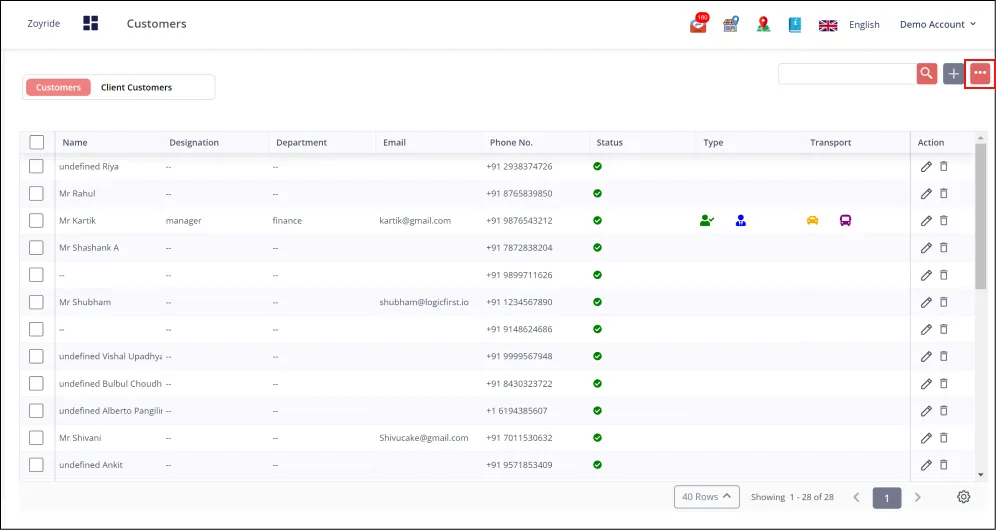Image resolution: width=996 pixels, height=530 pixels.
Task: Click the shubham@logicfirst.io email cell
Action: [424, 302]
